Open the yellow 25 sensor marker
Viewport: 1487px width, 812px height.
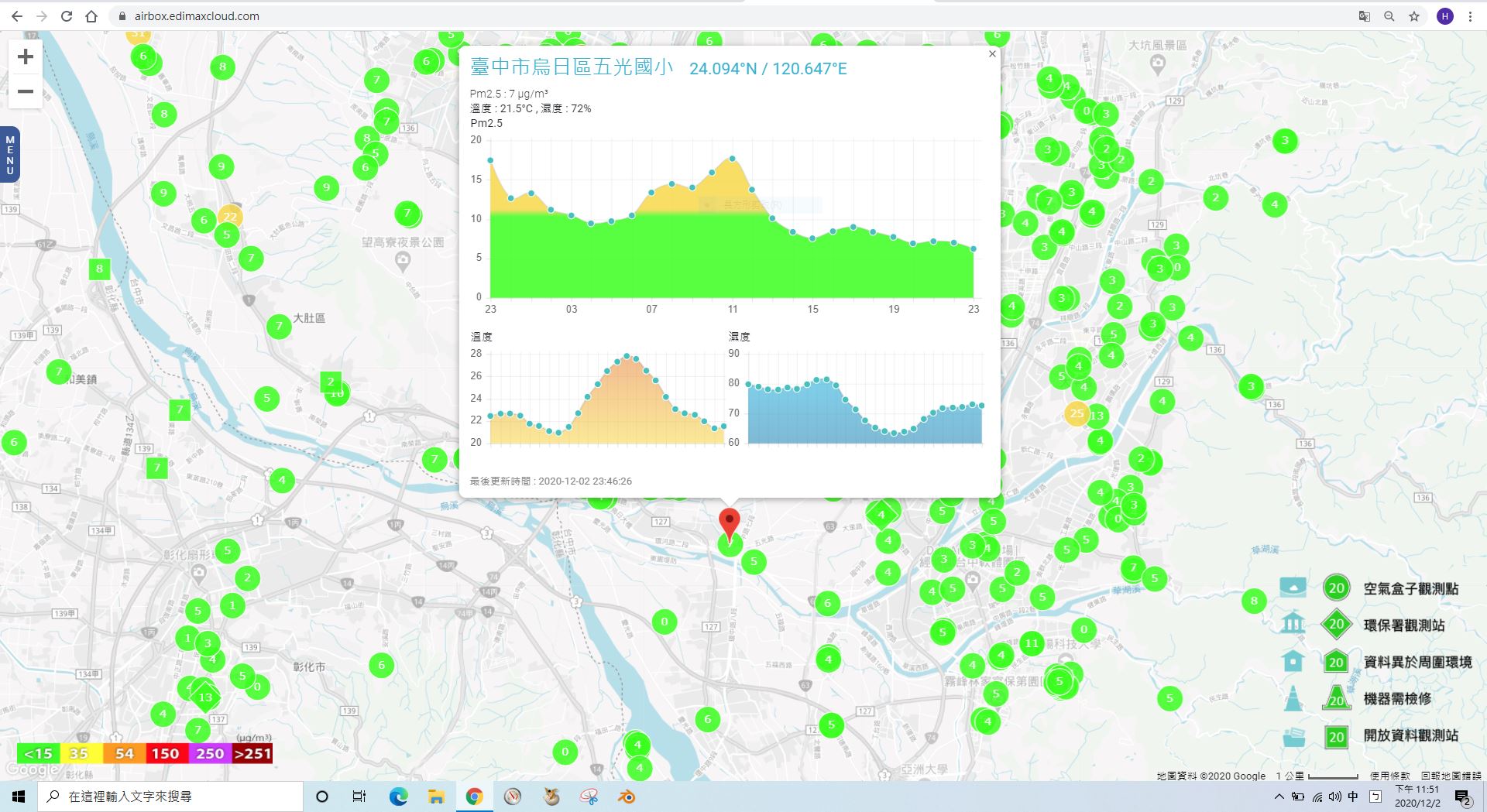[1077, 413]
